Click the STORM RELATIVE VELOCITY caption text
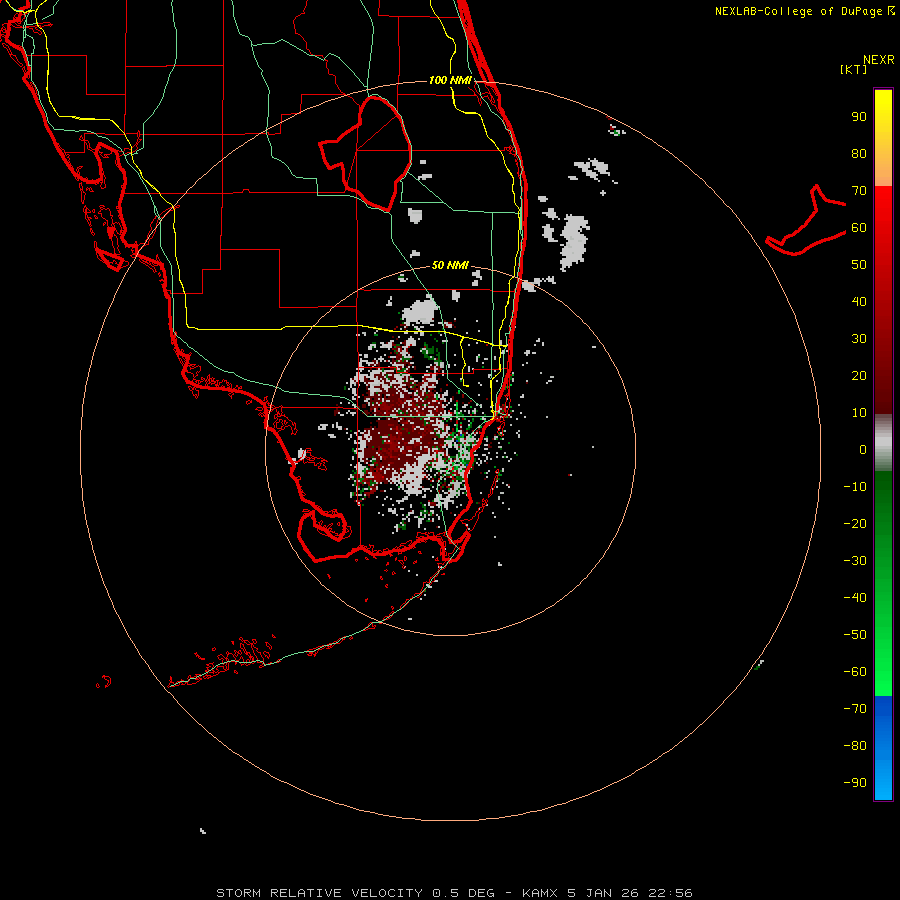 click(319, 893)
